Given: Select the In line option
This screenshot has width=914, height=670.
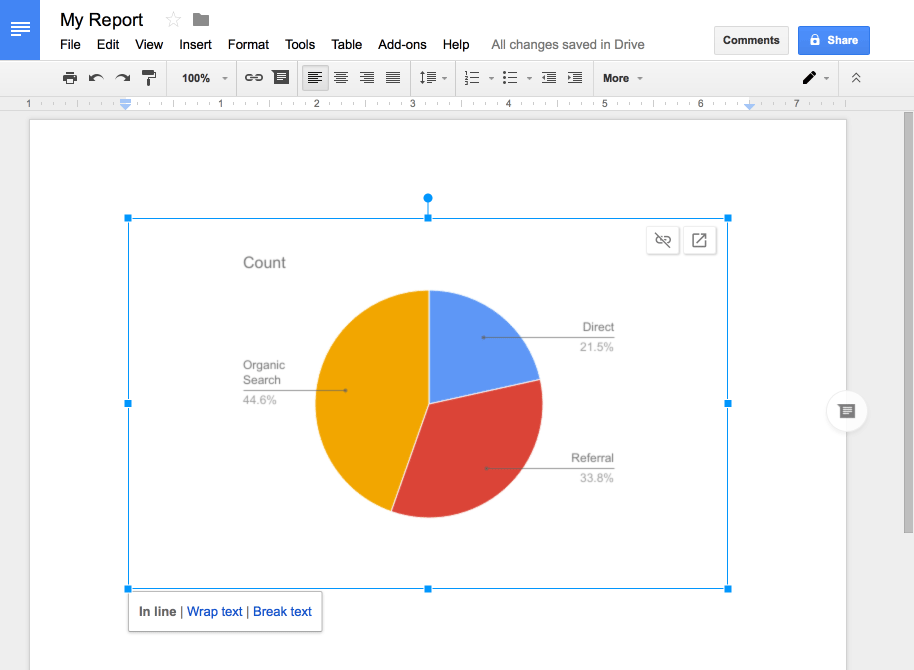Looking at the screenshot, I should pyautogui.click(x=157, y=611).
